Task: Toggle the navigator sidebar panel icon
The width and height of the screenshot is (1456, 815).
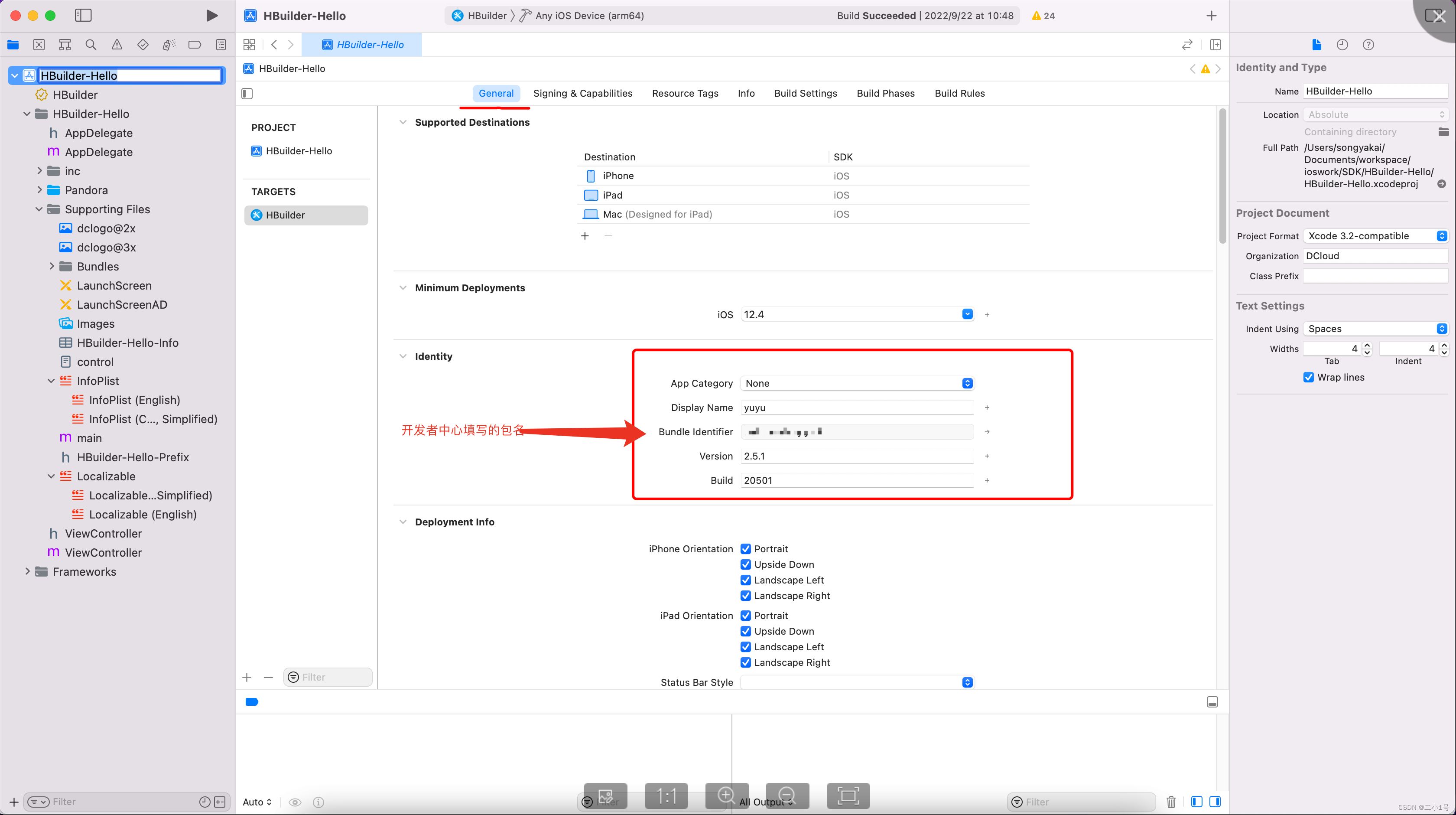Action: coord(83,15)
